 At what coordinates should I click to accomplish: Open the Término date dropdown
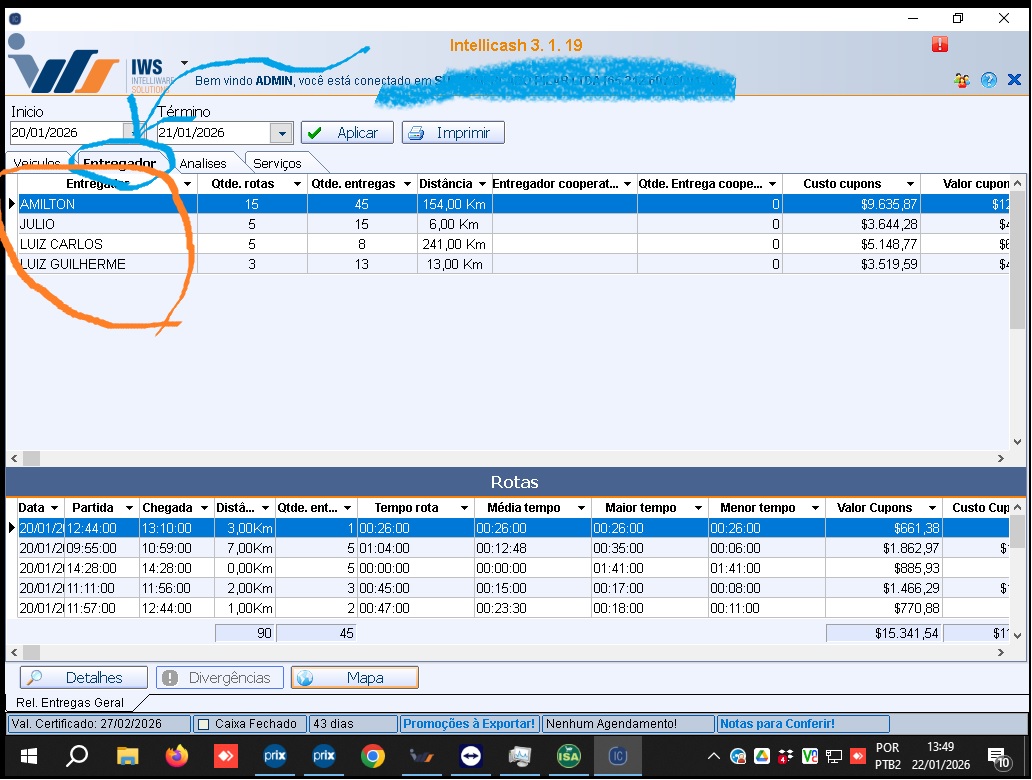point(281,133)
